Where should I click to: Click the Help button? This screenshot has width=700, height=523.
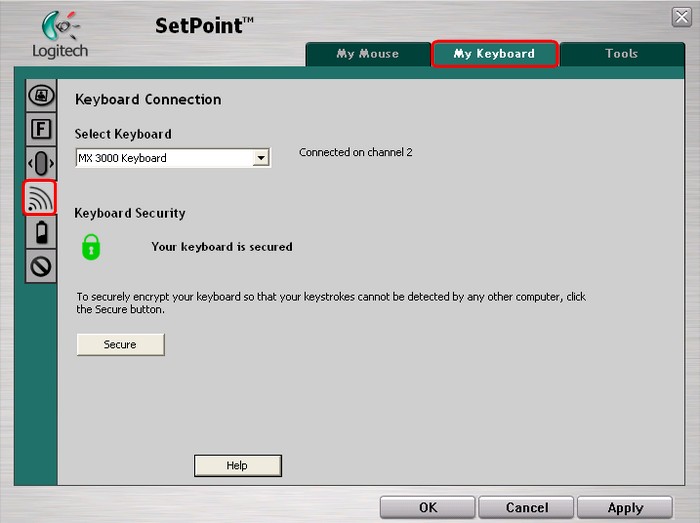237,465
